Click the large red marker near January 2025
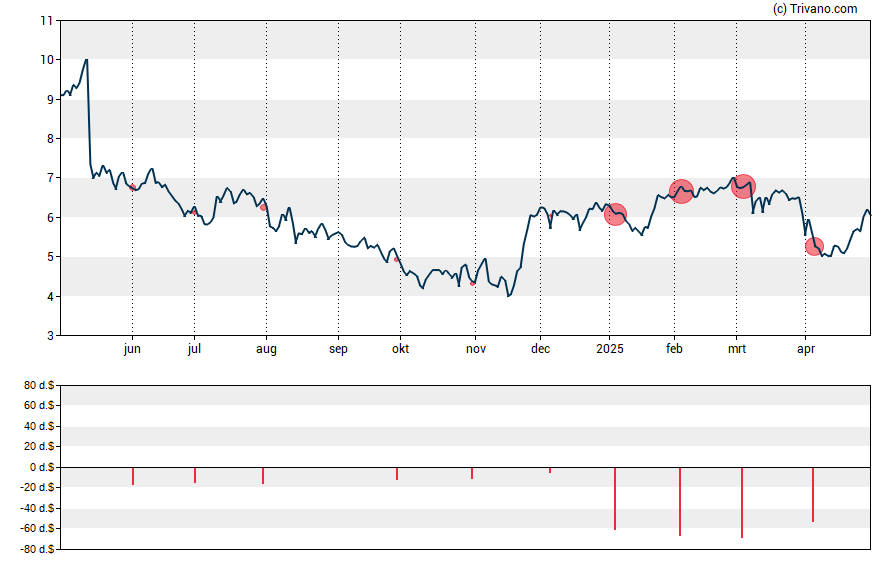Screen dimensions: 888x565 pyautogui.click(x=615, y=215)
